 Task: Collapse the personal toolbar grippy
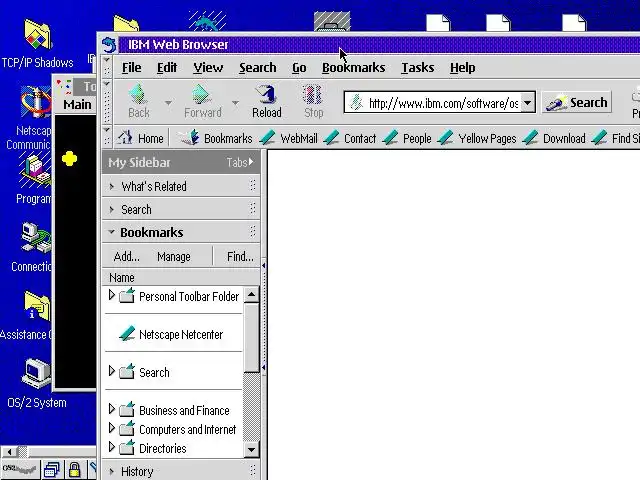point(107,137)
